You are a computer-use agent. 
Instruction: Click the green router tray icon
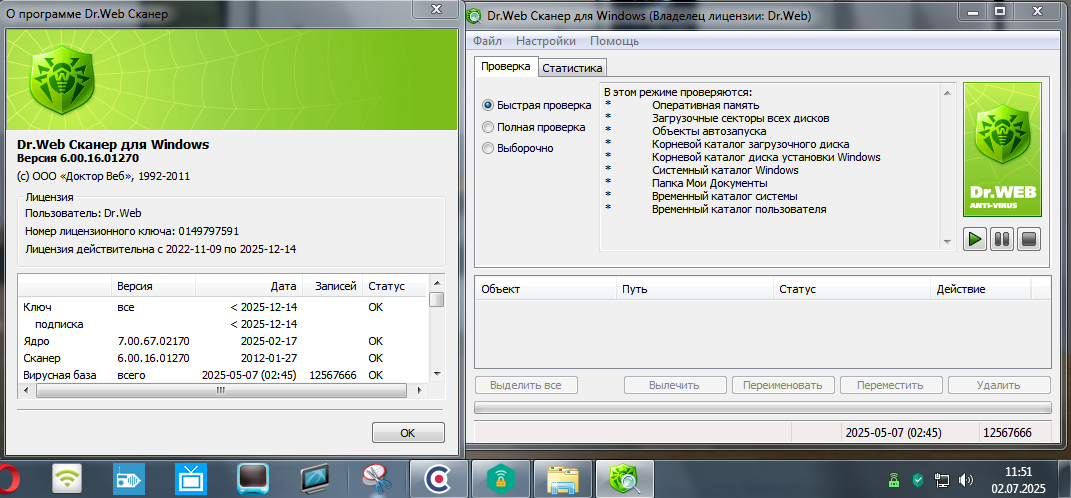pyautogui.click(x=893, y=480)
